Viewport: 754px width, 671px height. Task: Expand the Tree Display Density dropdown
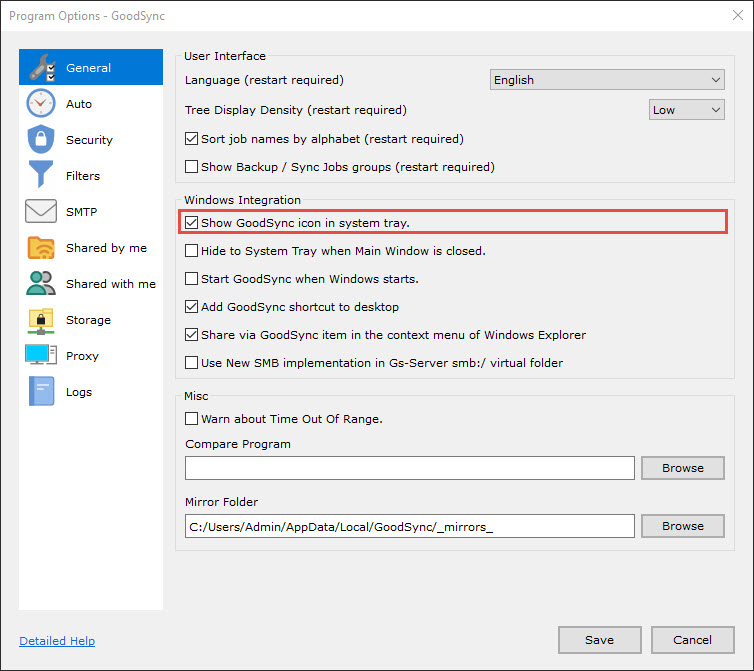(x=686, y=110)
